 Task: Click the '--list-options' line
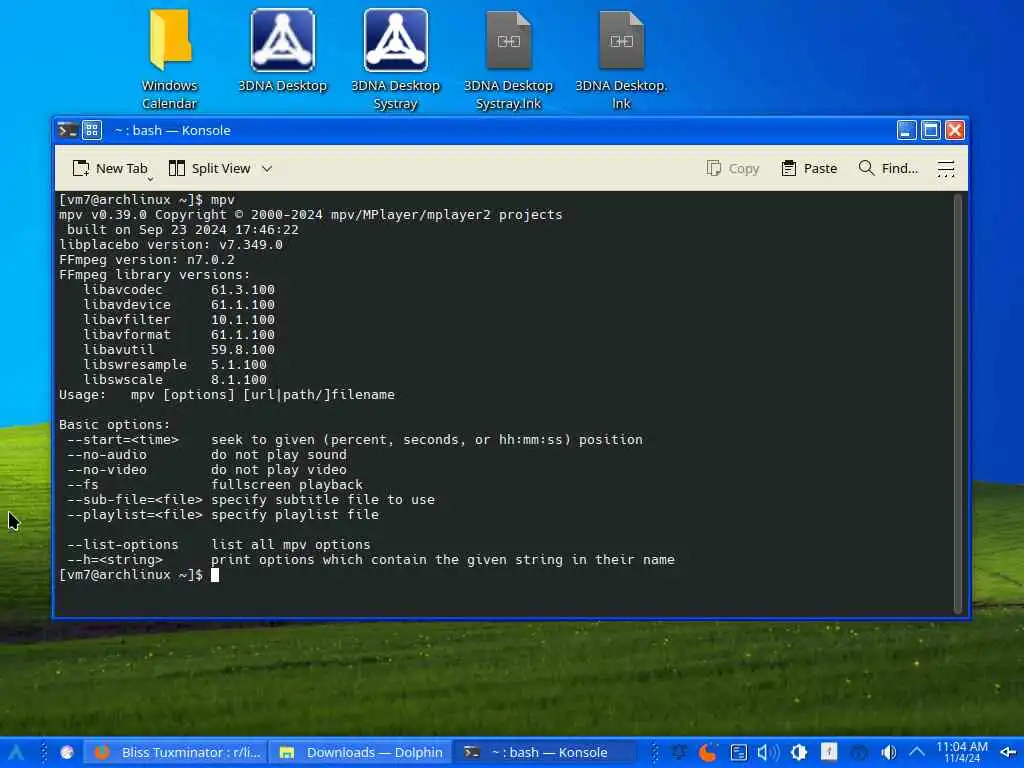(x=218, y=545)
